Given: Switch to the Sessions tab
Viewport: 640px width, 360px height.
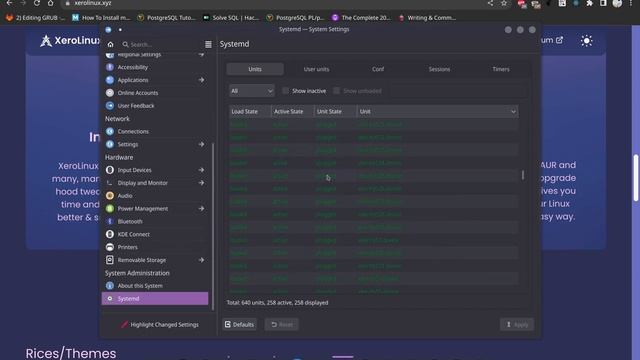Looking at the screenshot, I should [439, 69].
